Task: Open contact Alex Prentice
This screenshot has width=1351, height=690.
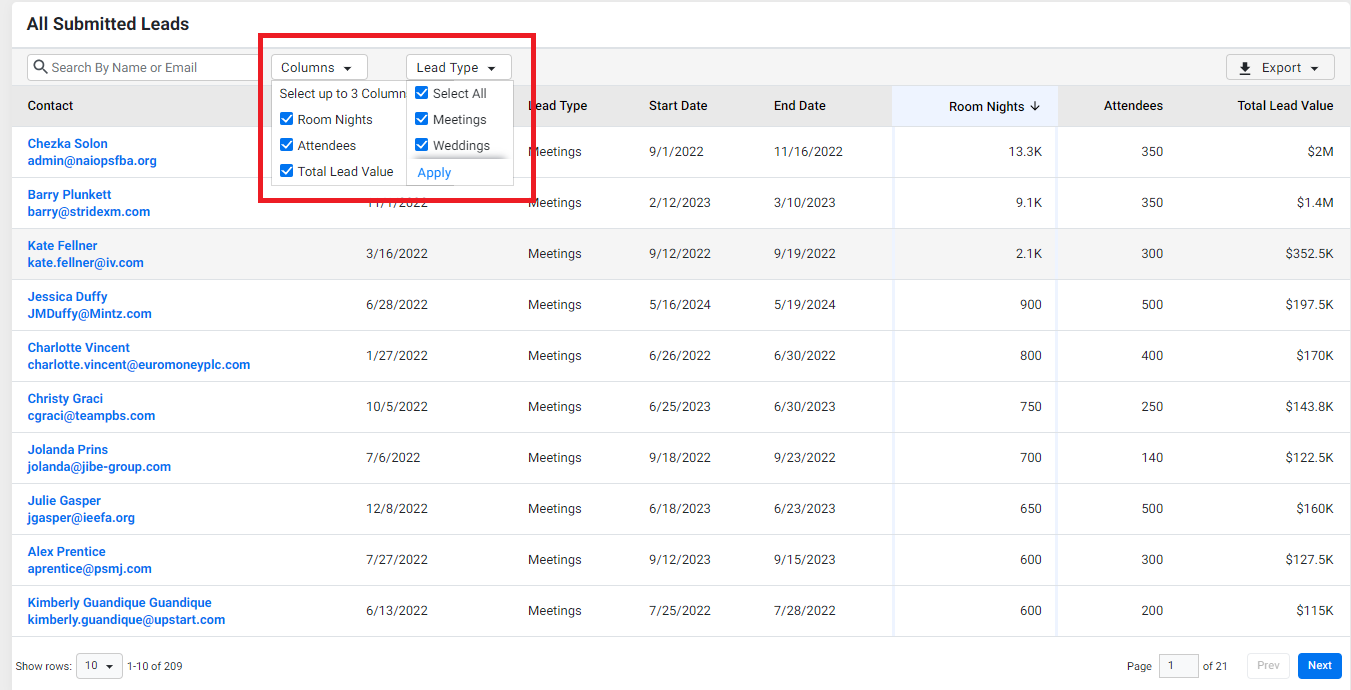Action: [67, 552]
